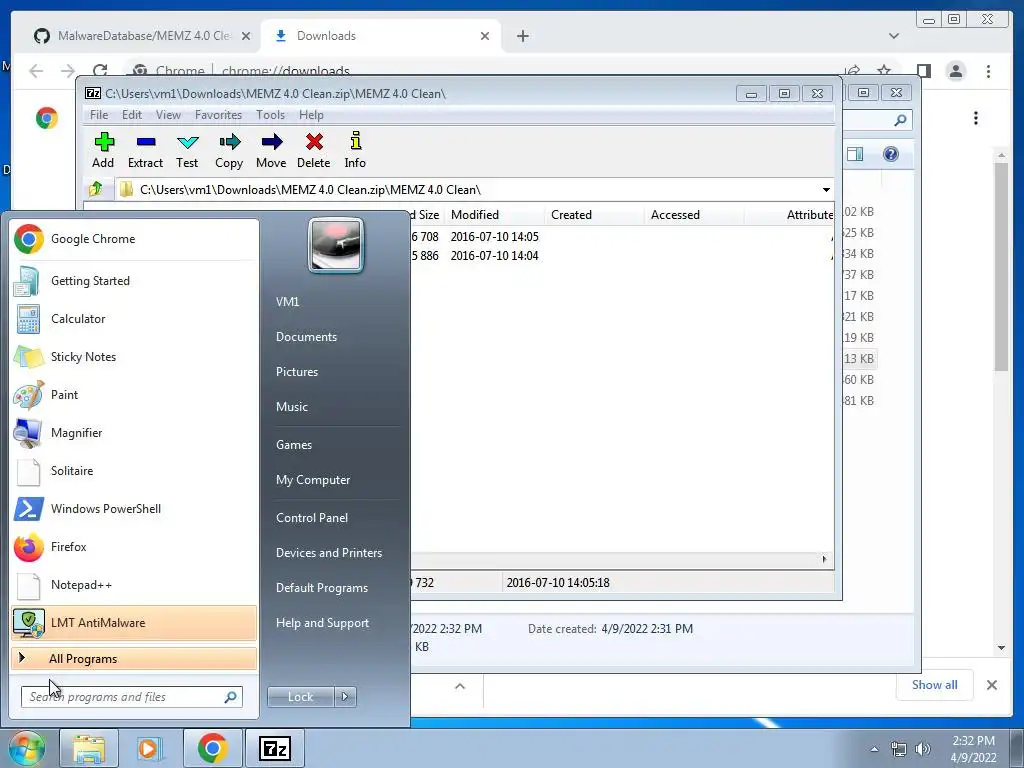Image resolution: width=1024 pixels, height=768 pixels.
Task: Click the volume icon in system tray
Action: [923, 749]
